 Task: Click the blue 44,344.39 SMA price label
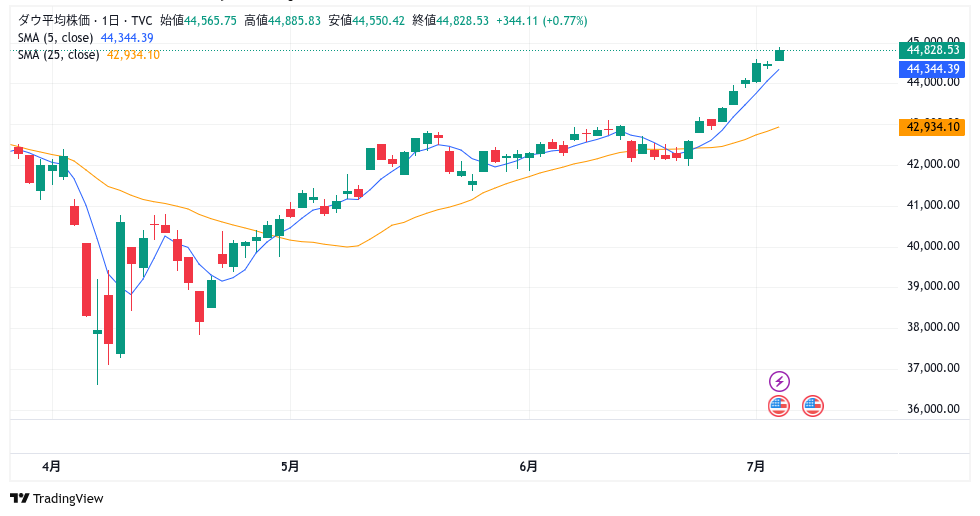[x=932, y=69]
